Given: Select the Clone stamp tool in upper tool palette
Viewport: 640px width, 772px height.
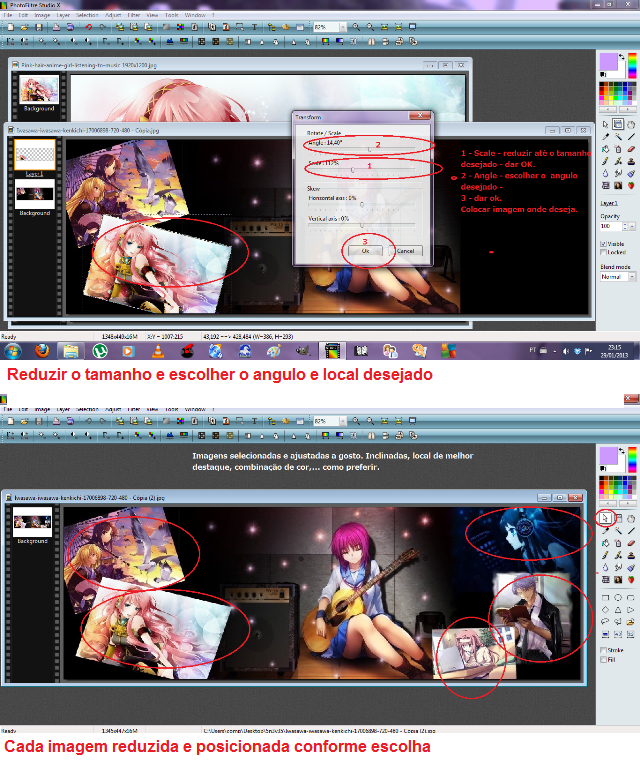Looking at the screenshot, I should click(x=631, y=161).
